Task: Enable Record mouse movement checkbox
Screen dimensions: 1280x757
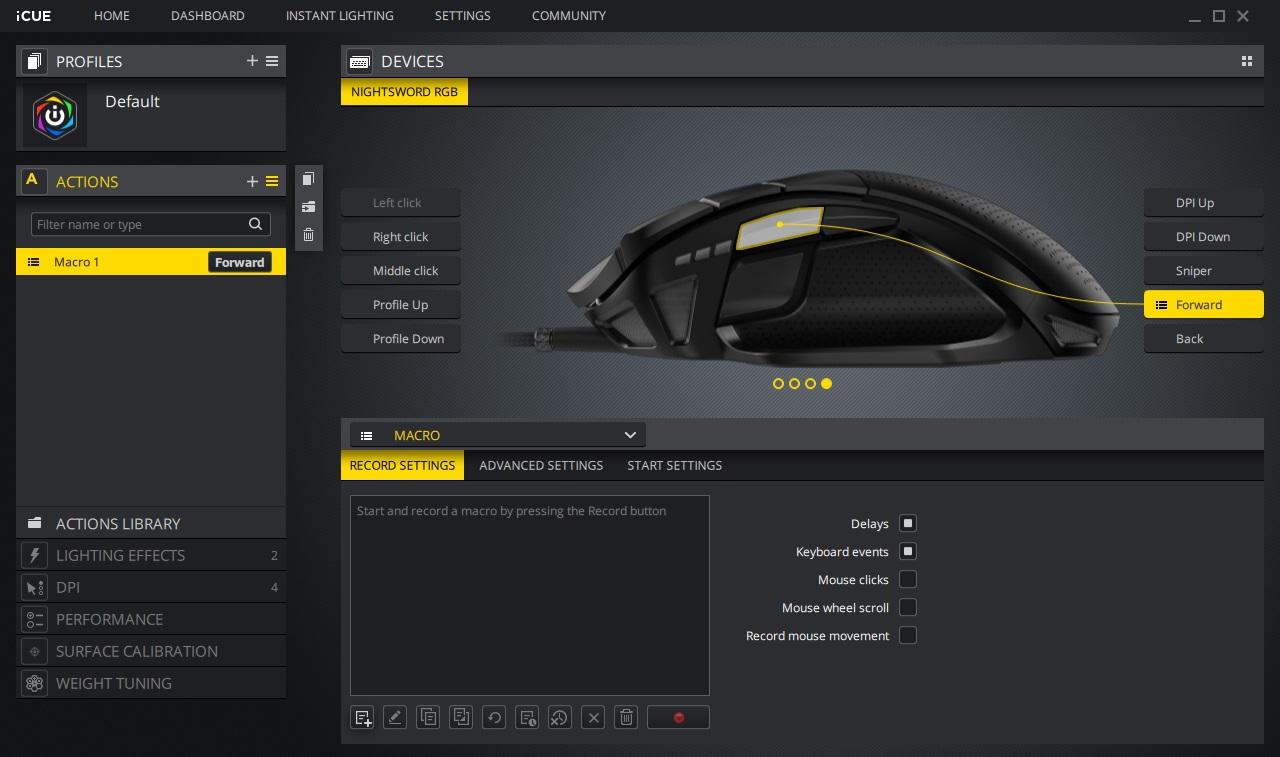Action: pos(908,635)
